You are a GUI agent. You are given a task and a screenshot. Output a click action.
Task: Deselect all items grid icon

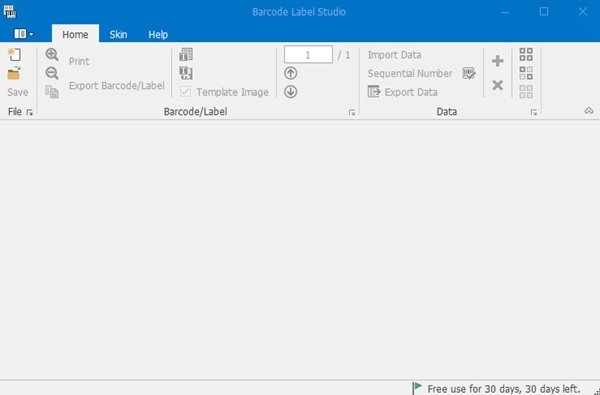point(526,92)
